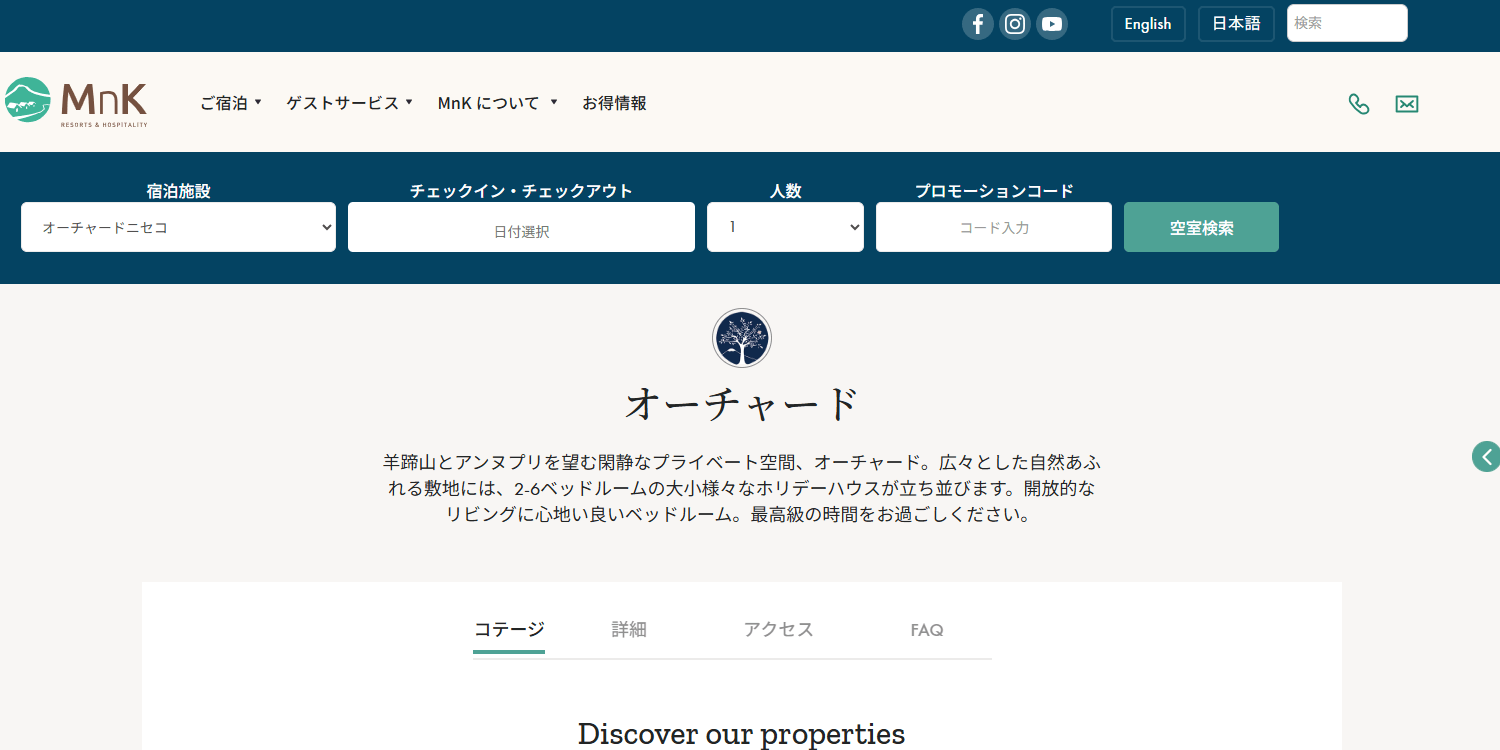Open the Instagram social icon
The width and height of the screenshot is (1500, 750).
pos(1014,24)
